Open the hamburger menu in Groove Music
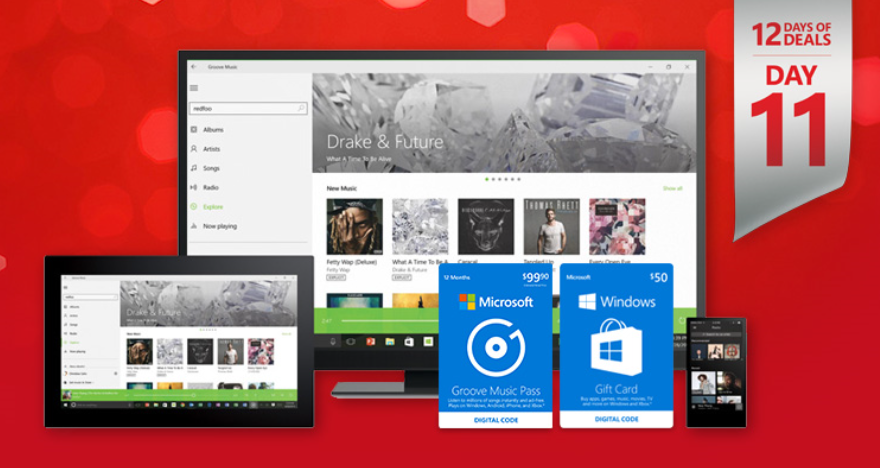 pos(194,87)
